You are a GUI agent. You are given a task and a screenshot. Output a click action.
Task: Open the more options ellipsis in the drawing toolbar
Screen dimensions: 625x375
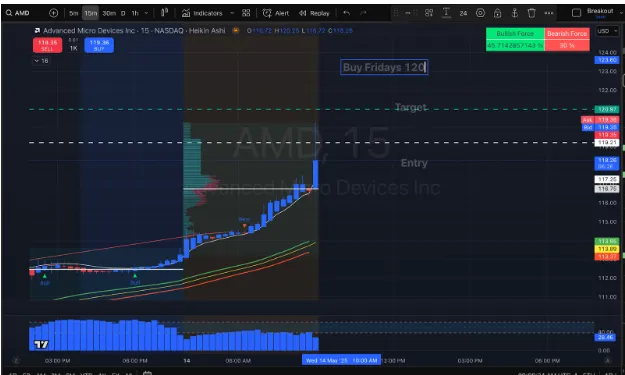point(548,13)
